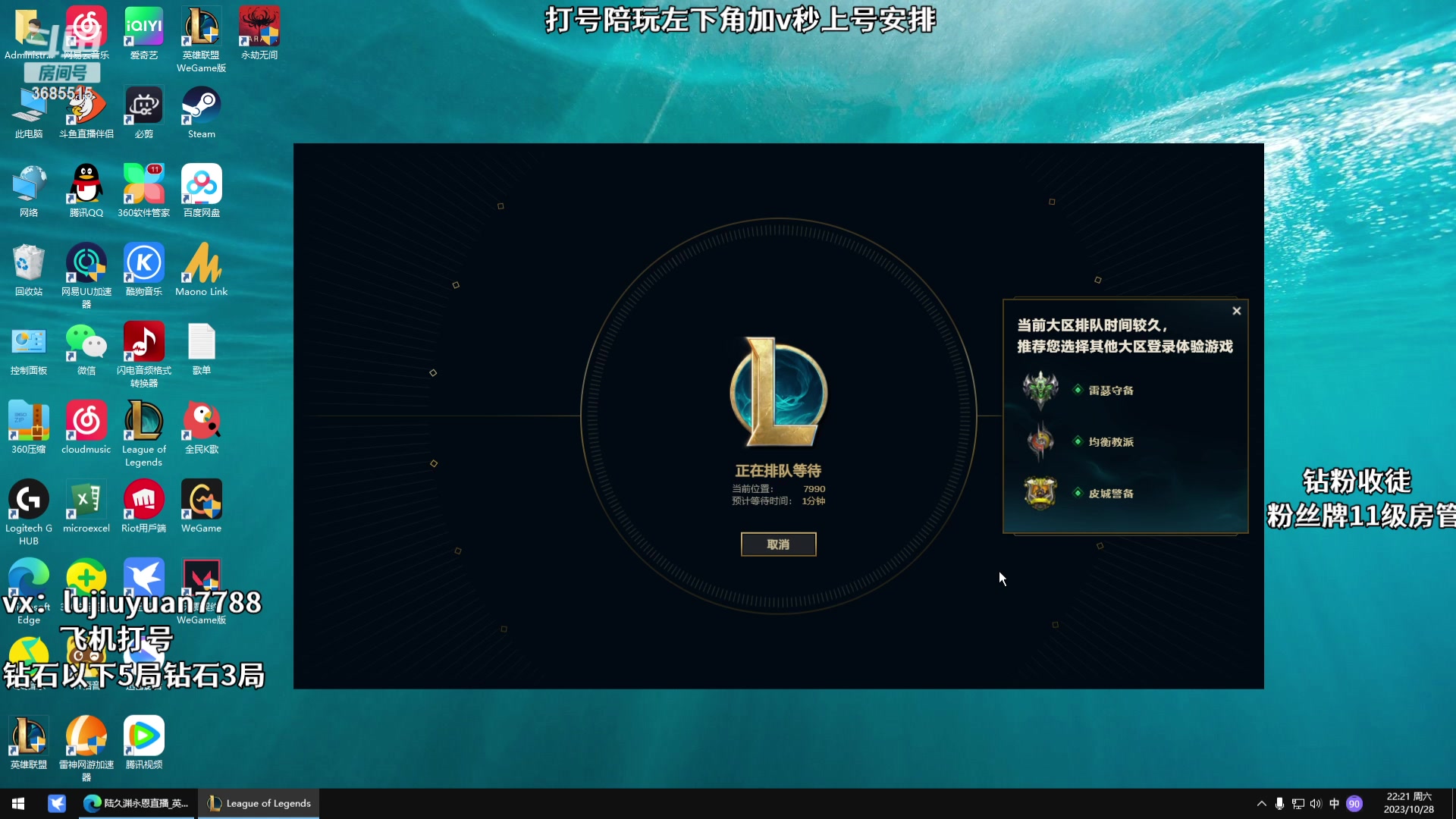The image size is (1456, 819).
Task: Click the 雷瑟守备 server emblem icon
Action: click(1040, 391)
